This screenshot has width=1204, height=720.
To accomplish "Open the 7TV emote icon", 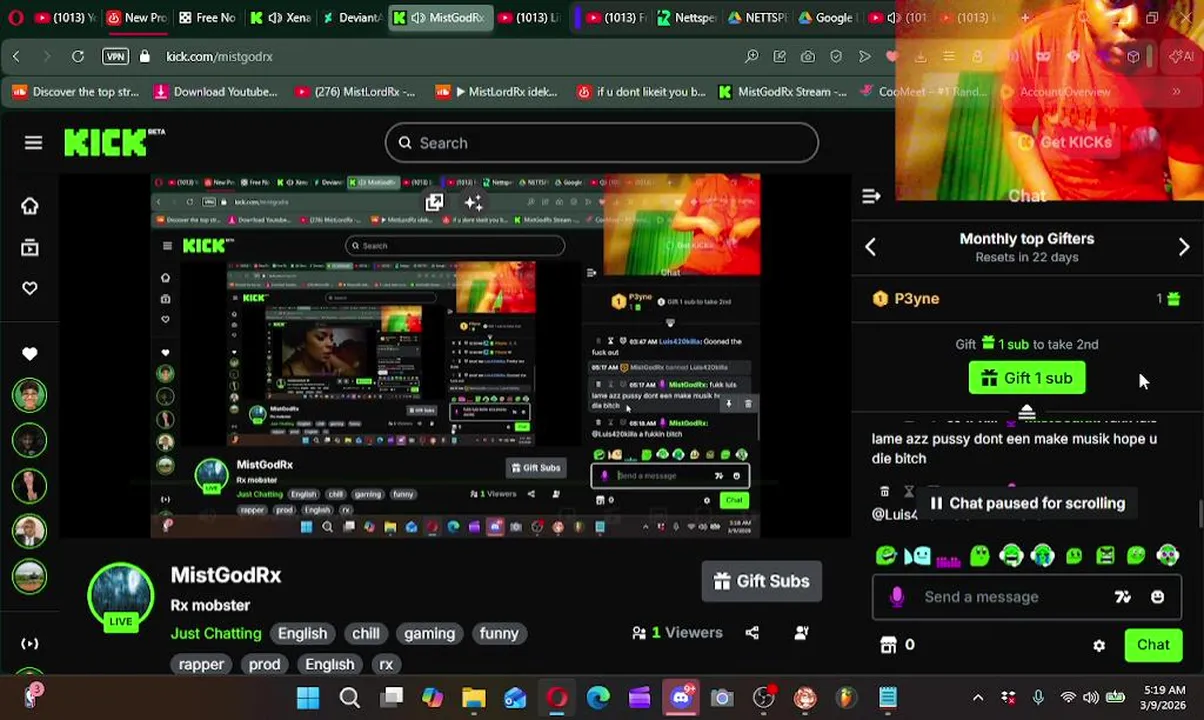I will coord(1123,597).
